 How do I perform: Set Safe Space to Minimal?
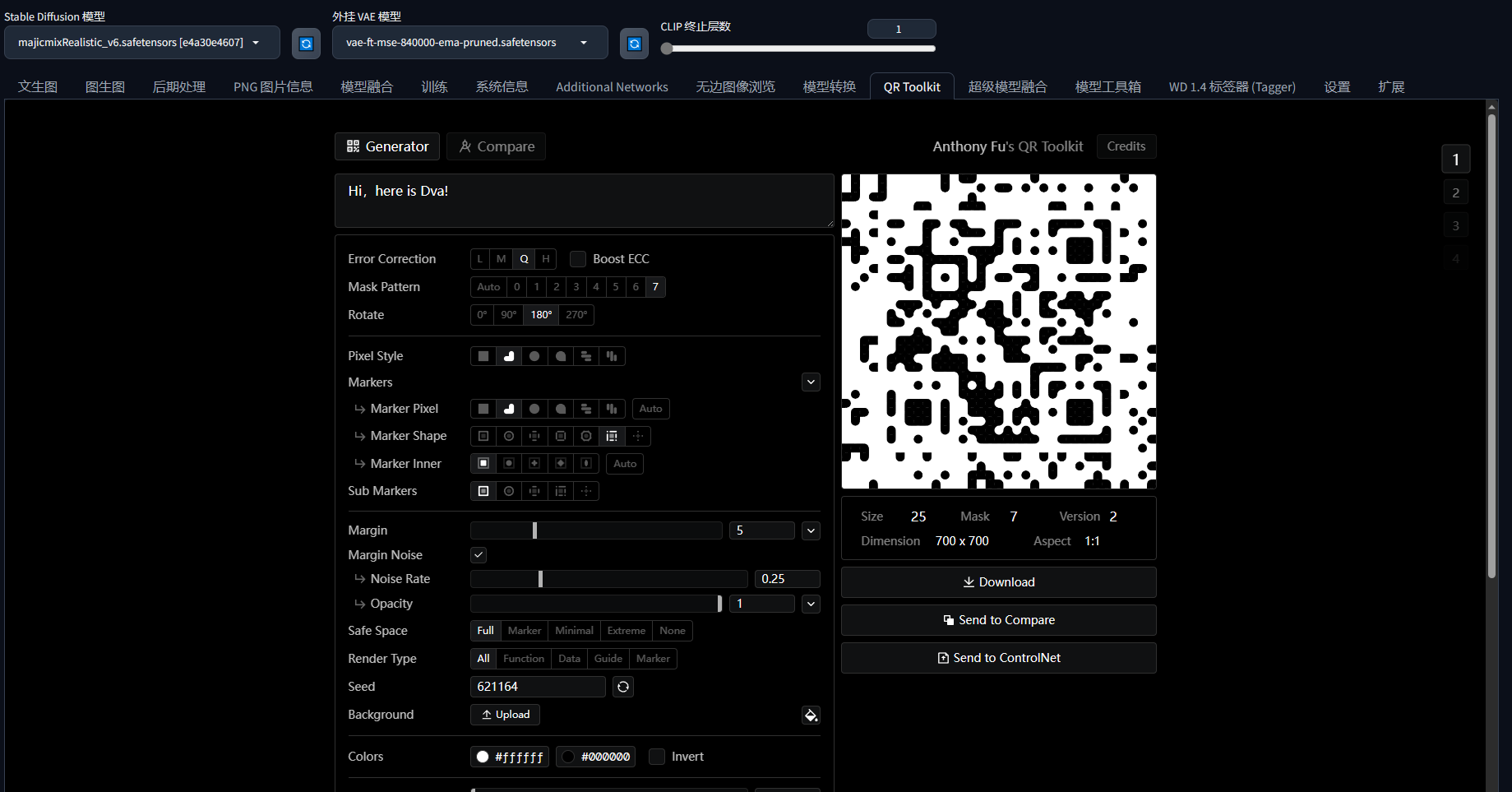pyautogui.click(x=574, y=631)
